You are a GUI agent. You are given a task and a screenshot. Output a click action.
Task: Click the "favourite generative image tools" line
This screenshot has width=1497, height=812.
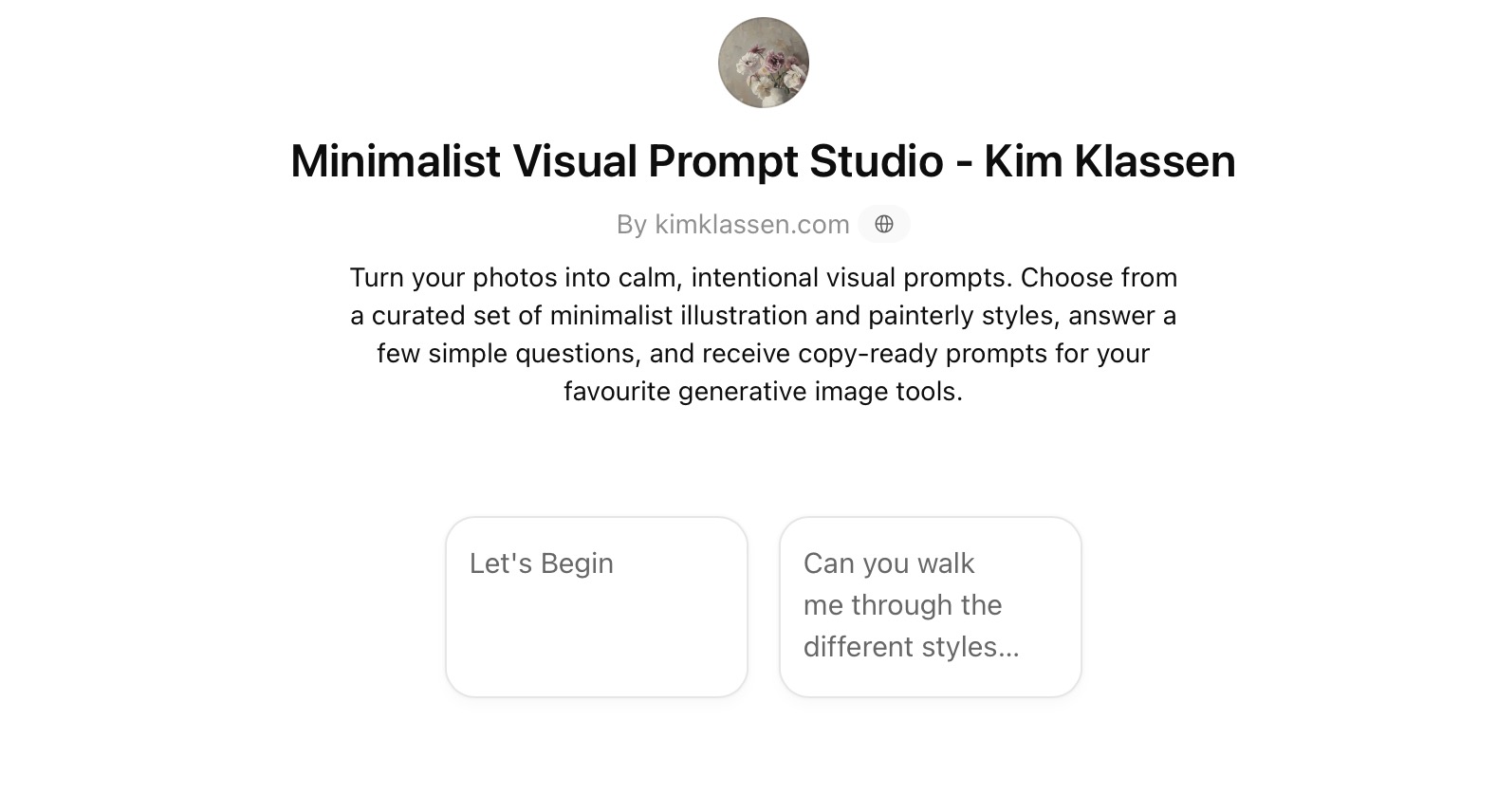pyautogui.click(x=763, y=391)
